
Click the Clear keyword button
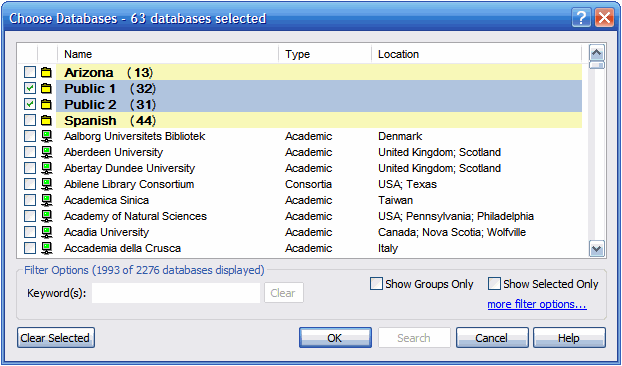point(284,293)
